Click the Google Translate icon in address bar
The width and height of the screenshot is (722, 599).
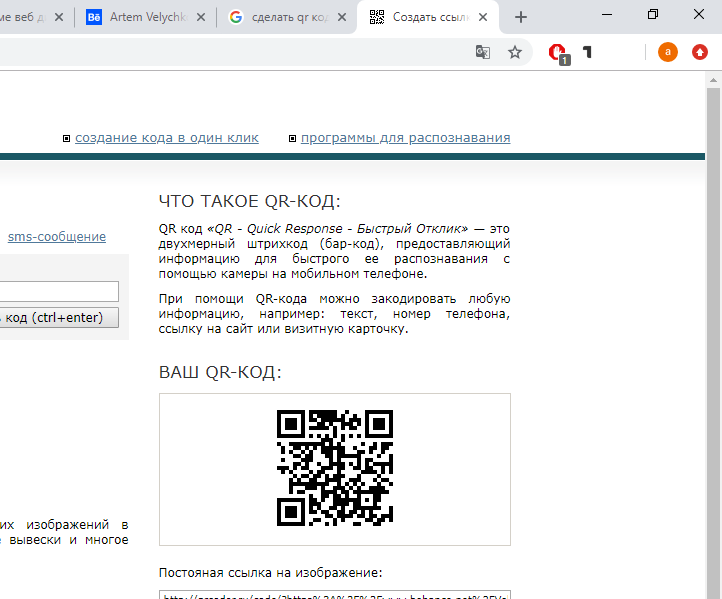(x=483, y=52)
